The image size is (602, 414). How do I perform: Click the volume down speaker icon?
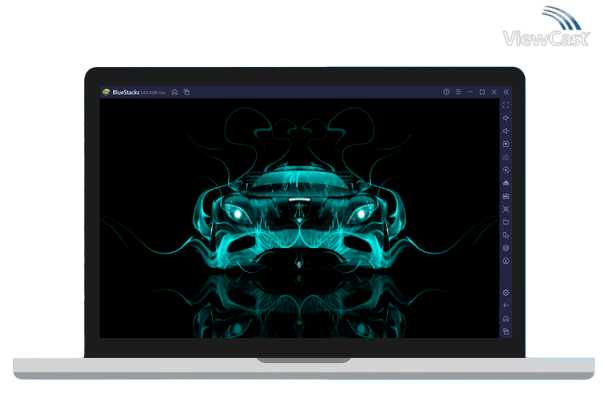click(x=506, y=131)
